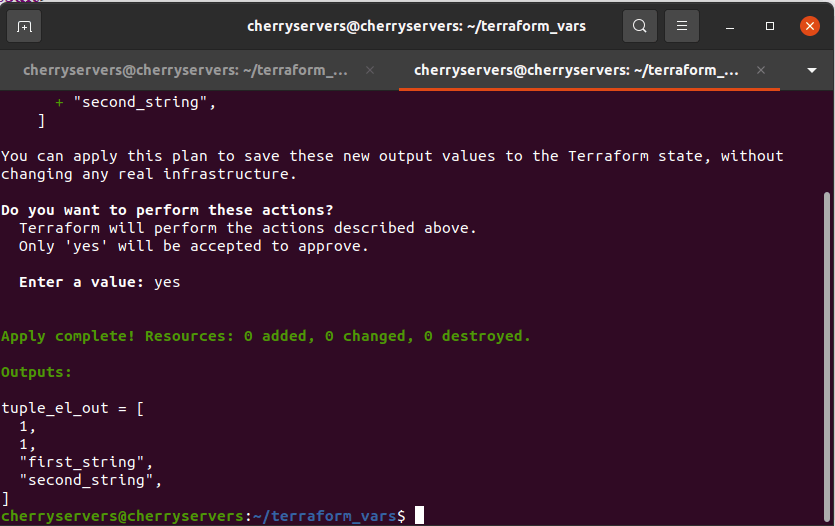
Task: Close the first terraform_vars tab
Action: (x=370, y=70)
